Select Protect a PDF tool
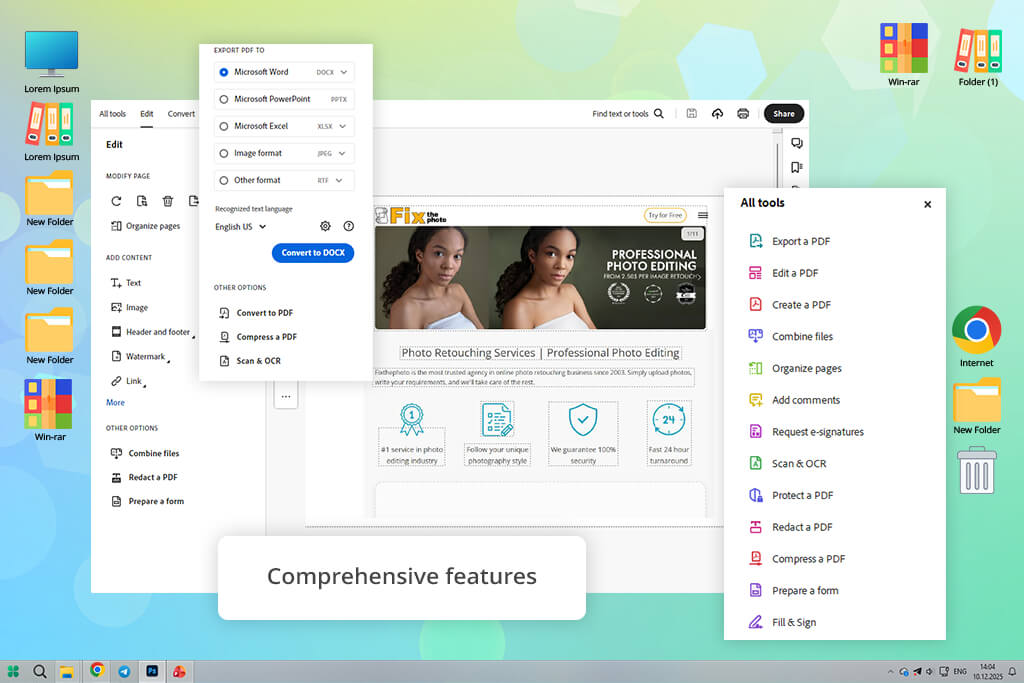This screenshot has width=1024, height=683. 792,496
